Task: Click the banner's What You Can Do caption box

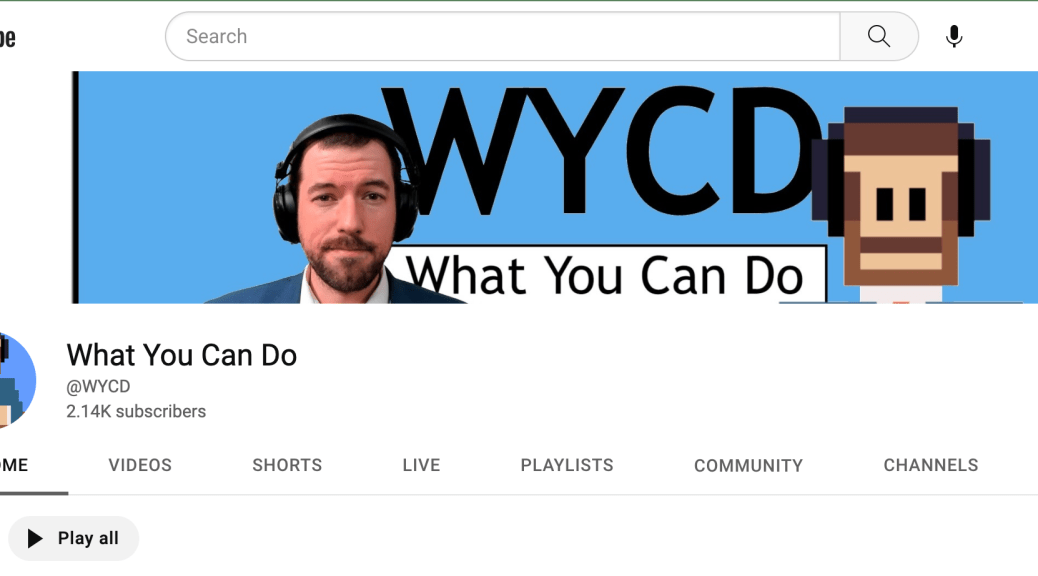Action: [610, 274]
